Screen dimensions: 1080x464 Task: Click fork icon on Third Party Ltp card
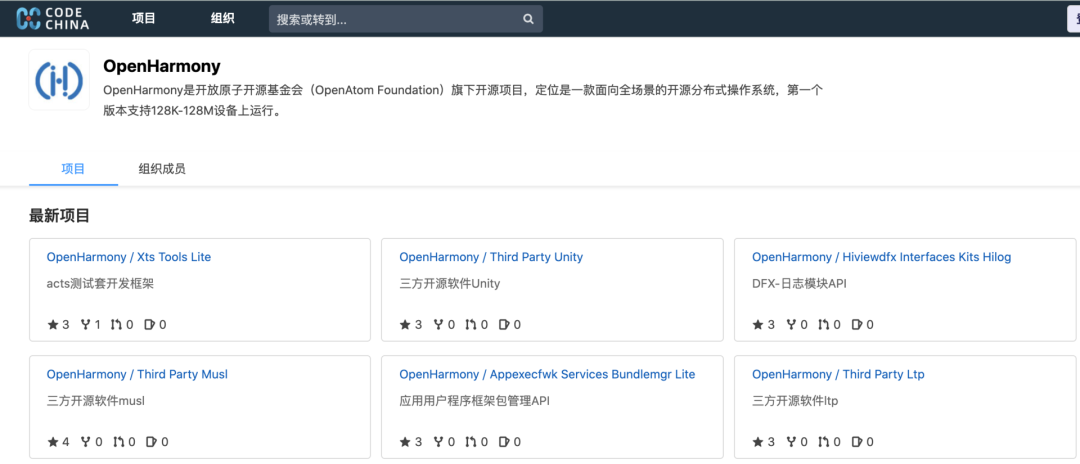tap(791, 442)
